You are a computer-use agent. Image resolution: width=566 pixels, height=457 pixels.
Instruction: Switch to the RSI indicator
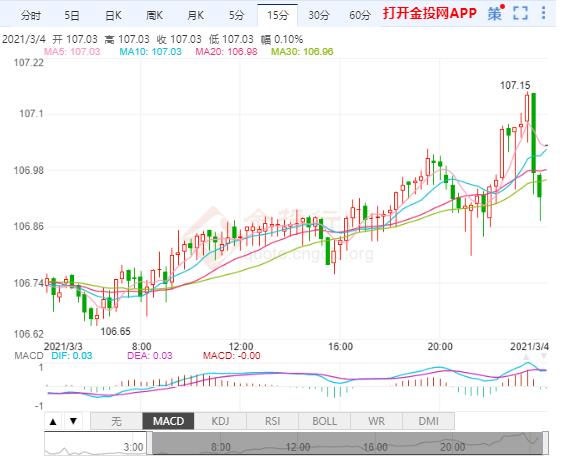273,421
